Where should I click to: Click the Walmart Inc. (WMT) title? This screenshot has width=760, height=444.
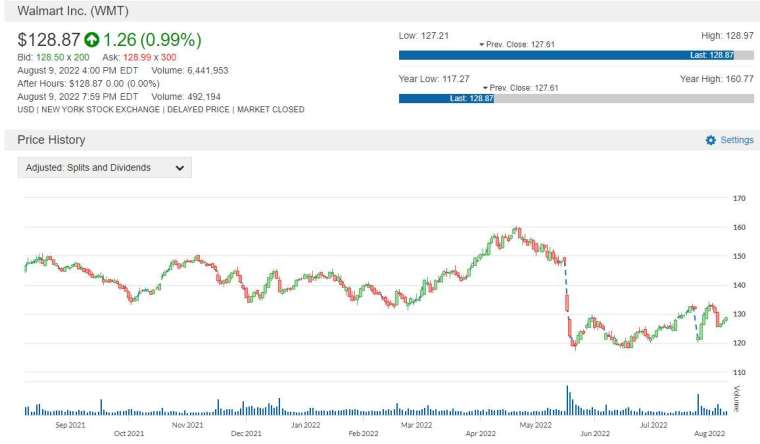pyautogui.click(x=73, y=11)
